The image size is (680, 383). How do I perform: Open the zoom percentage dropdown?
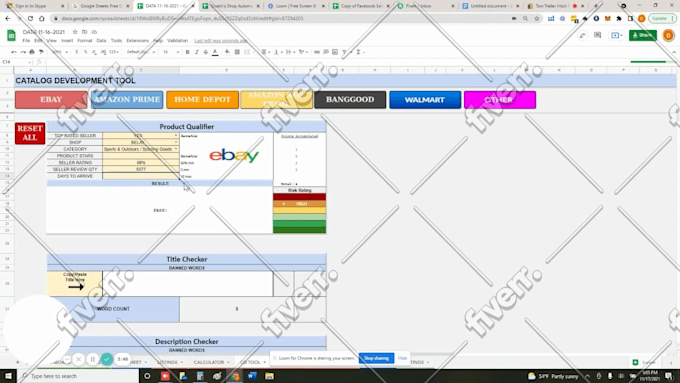click(60, 52)
